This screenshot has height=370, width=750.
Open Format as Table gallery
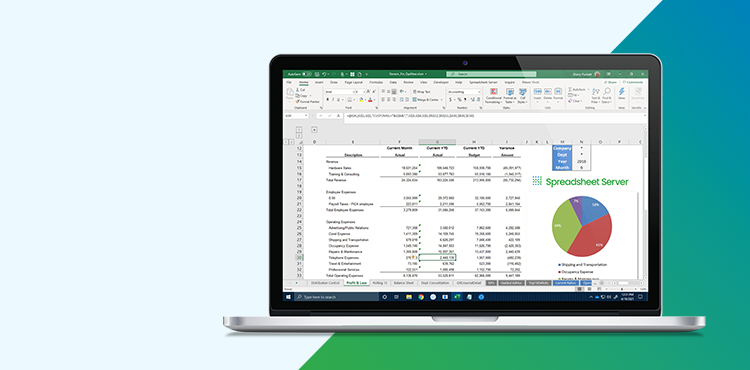[510, 96]
